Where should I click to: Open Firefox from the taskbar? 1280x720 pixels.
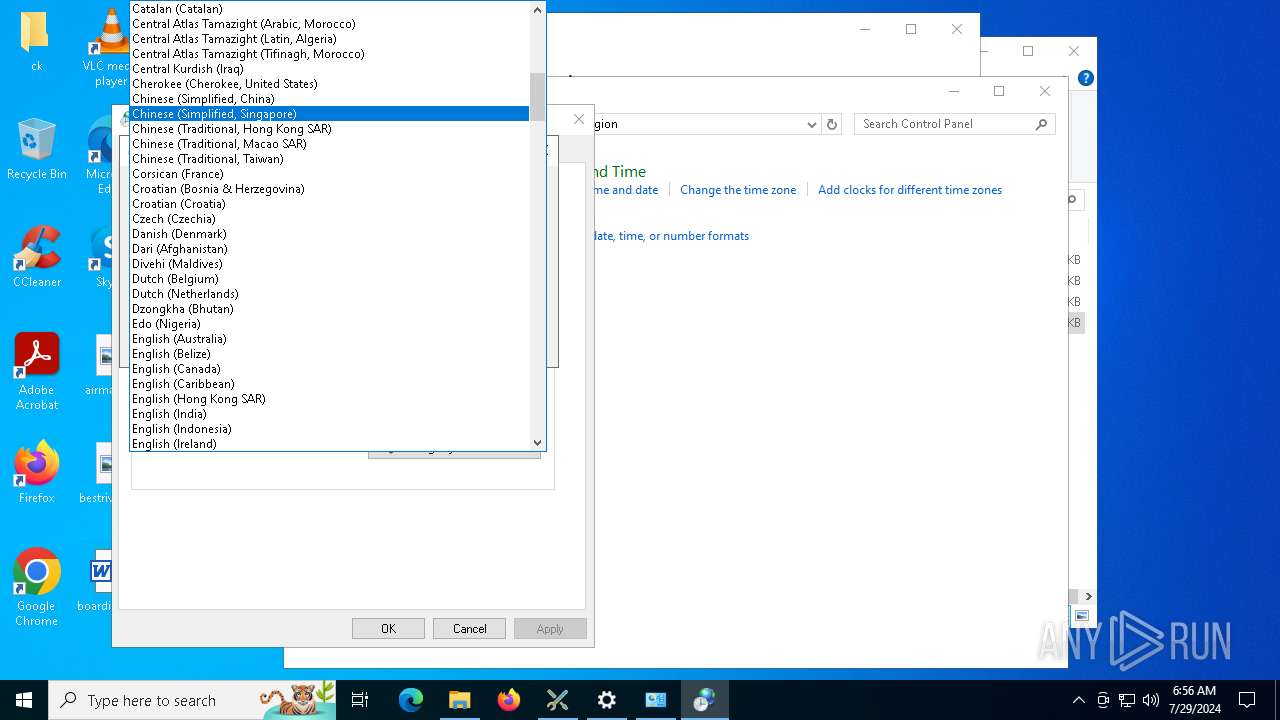[509, 700]
